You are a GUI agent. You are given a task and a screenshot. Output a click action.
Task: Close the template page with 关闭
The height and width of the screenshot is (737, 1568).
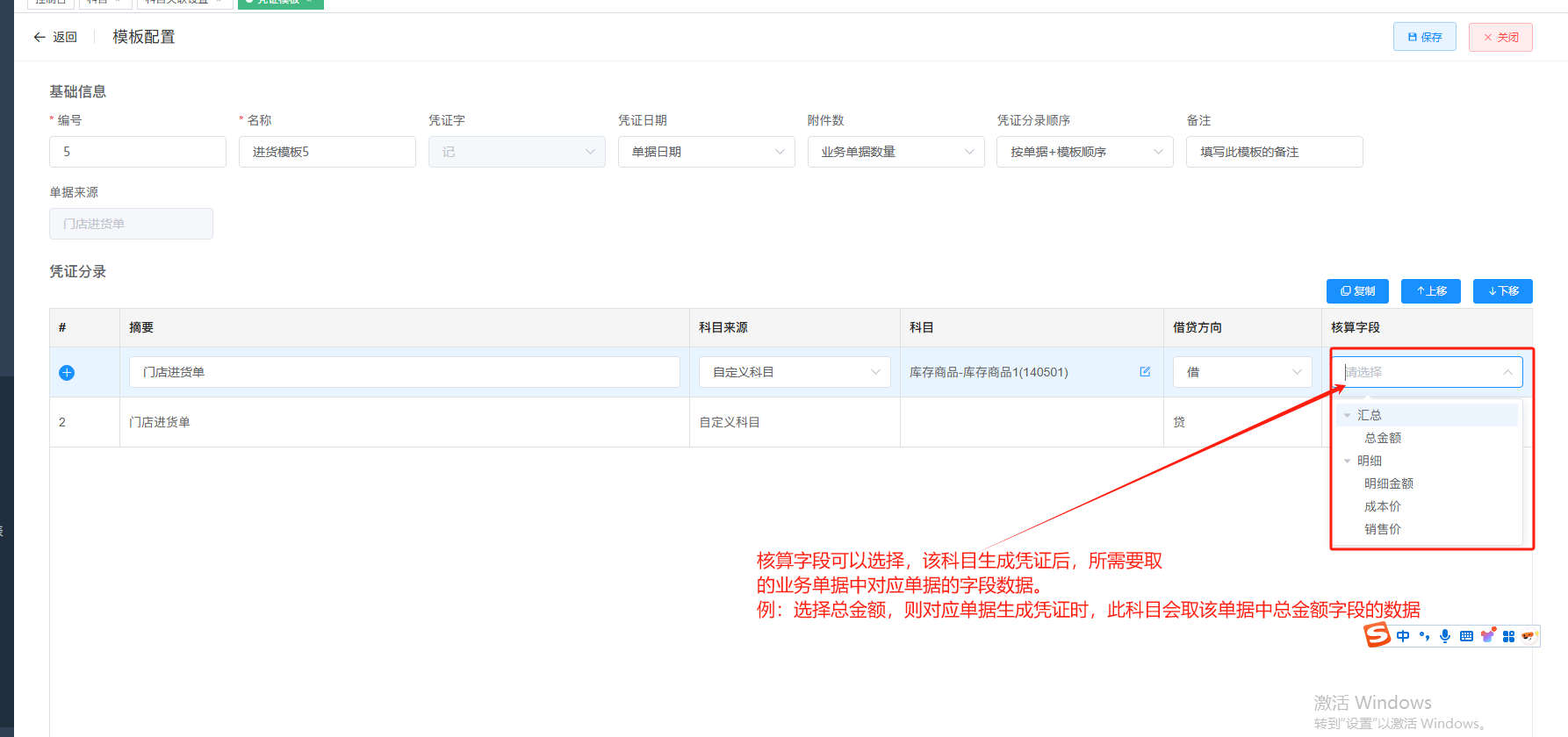tap(1500, 37)
